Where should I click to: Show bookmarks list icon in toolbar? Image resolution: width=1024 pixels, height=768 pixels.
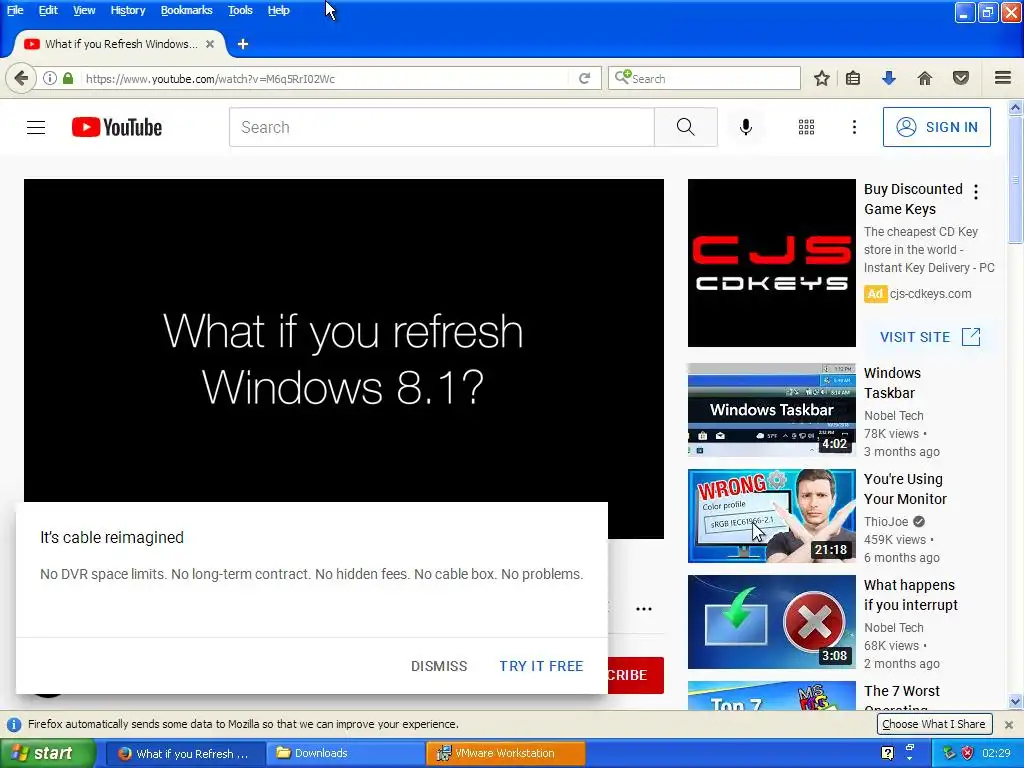pos(853,78)
